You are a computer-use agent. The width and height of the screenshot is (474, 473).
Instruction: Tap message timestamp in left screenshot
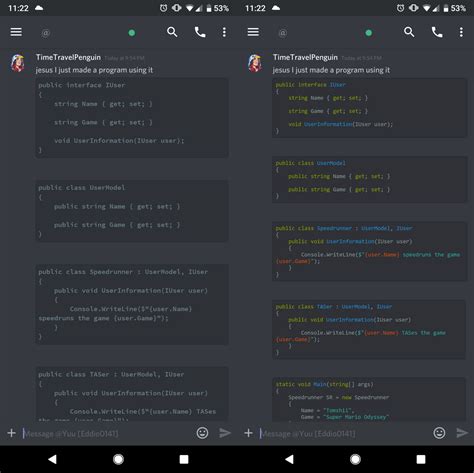coord(124,58)
